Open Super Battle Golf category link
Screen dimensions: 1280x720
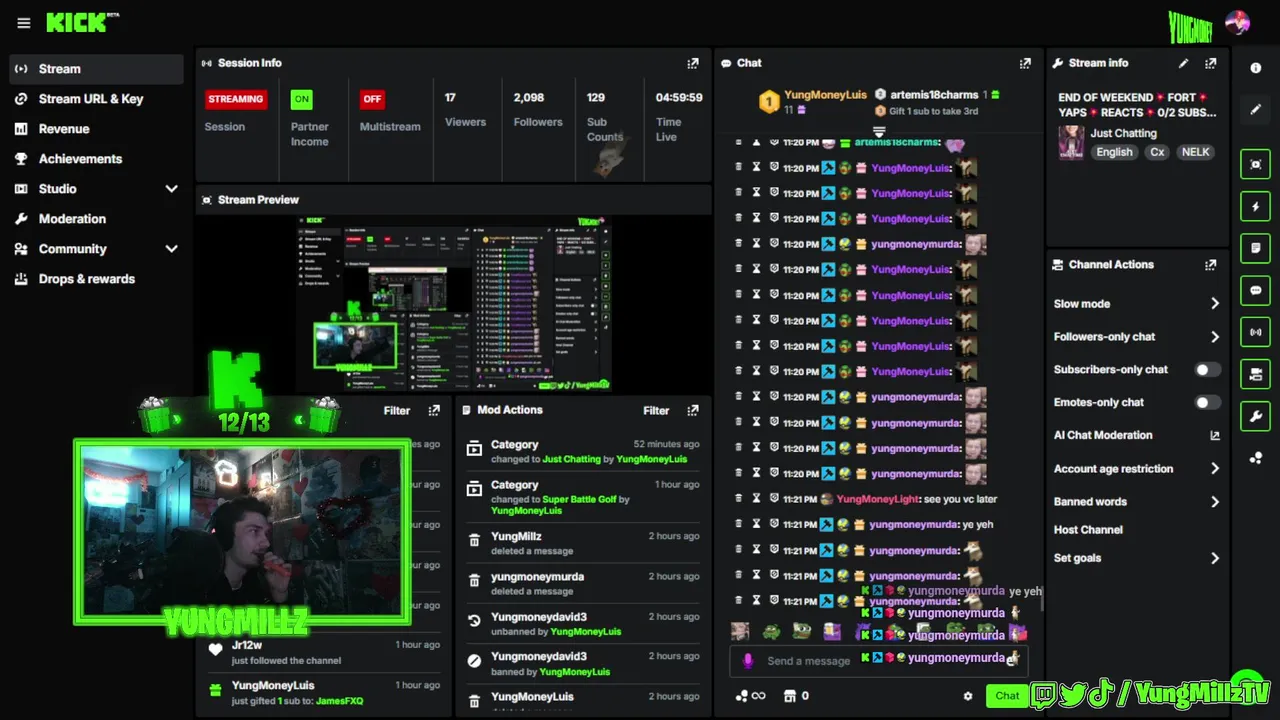pos(579,499)
